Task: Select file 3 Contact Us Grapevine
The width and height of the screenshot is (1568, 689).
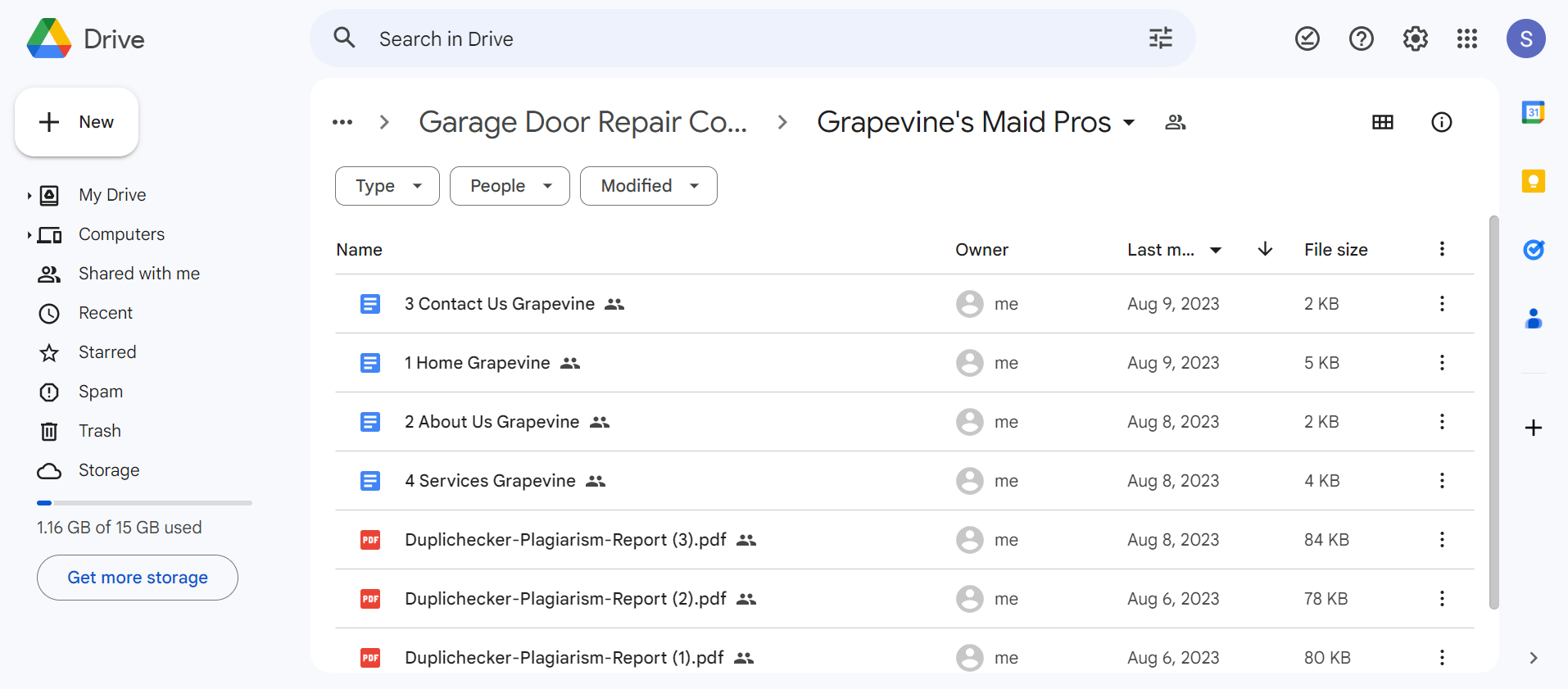Action: tap(904, 304)
